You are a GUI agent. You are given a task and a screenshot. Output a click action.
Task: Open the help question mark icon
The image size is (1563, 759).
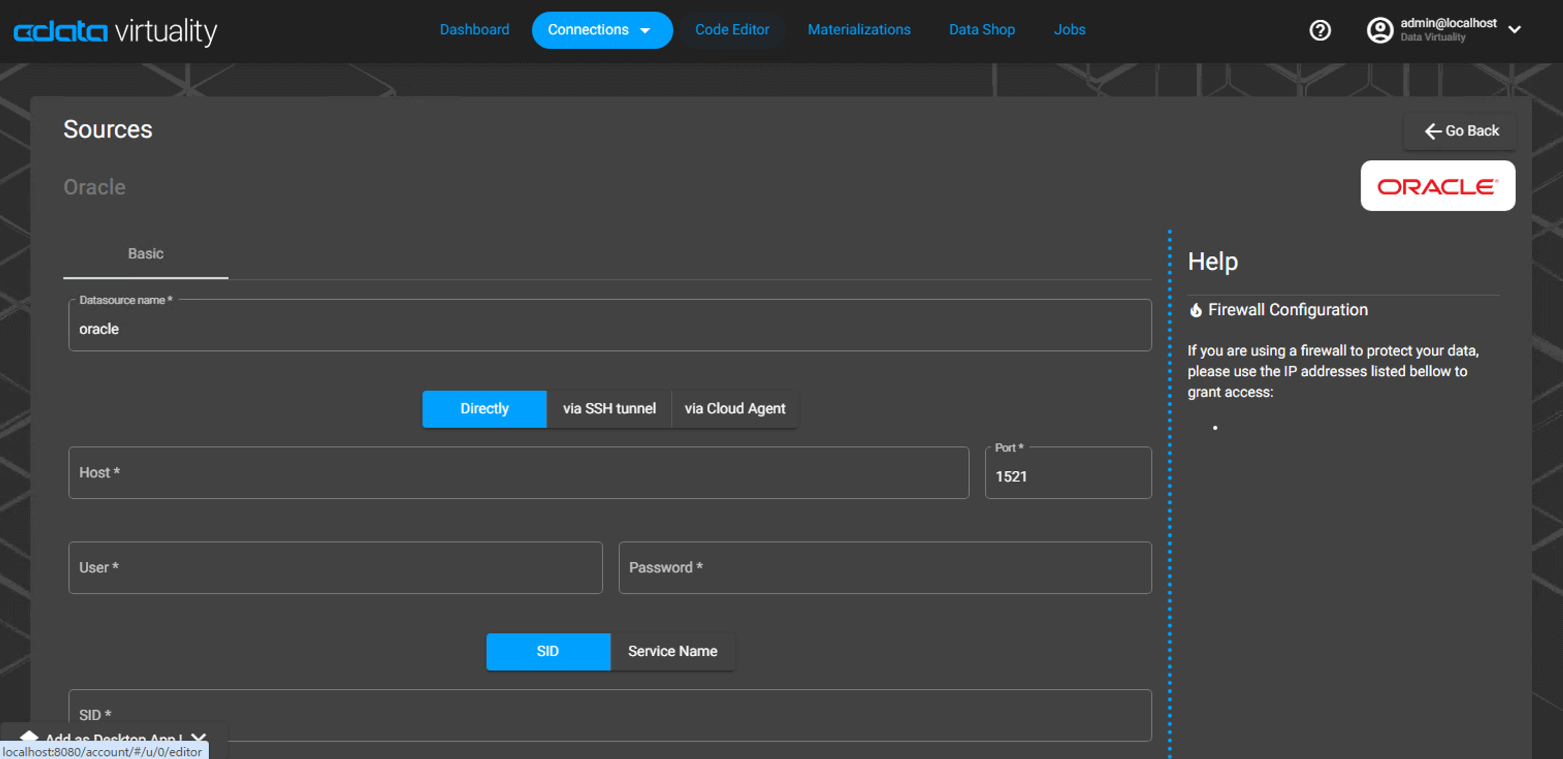point(1318,30)
